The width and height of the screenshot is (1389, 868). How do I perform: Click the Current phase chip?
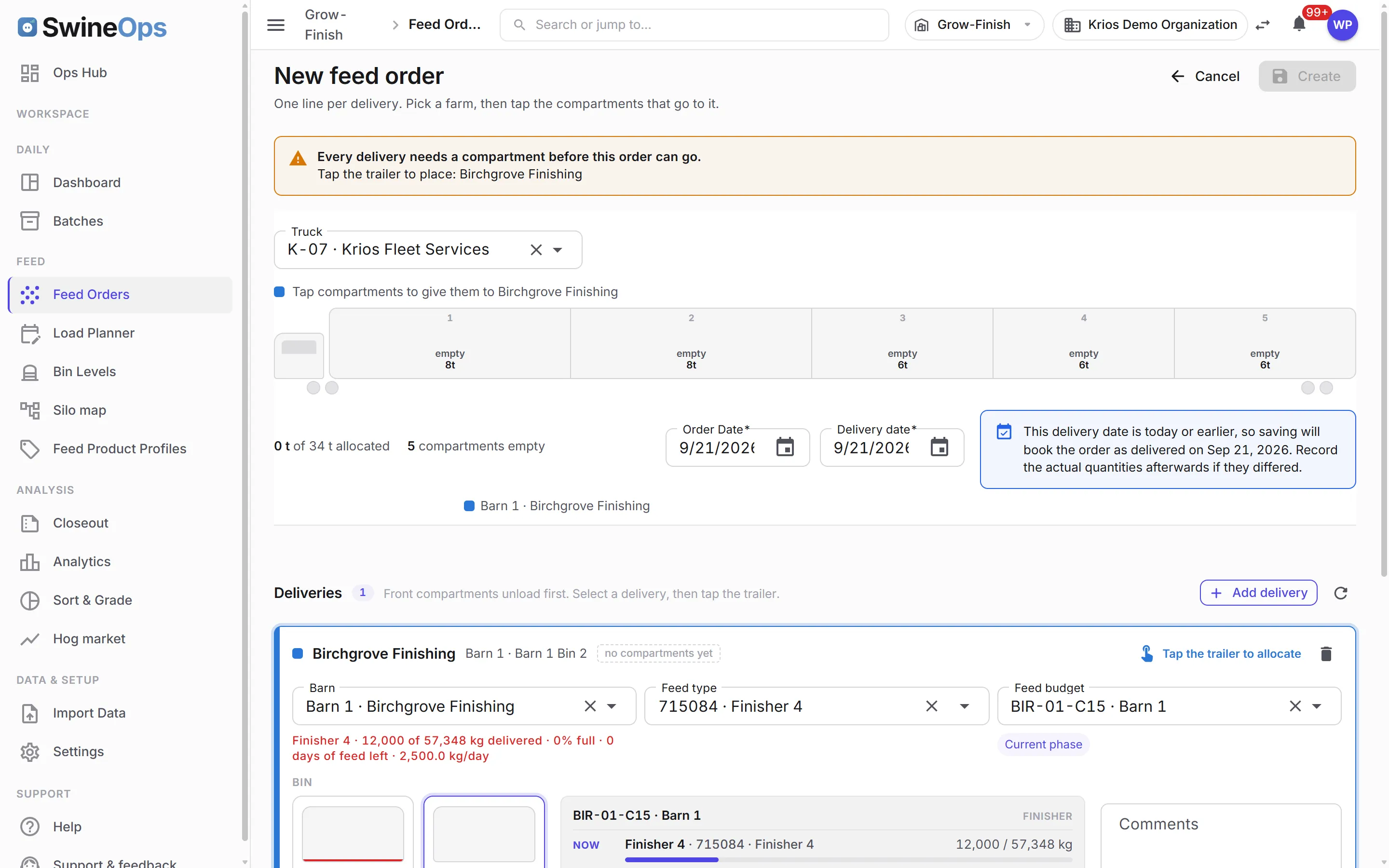pyautogui.click(x=1043, y=745)
